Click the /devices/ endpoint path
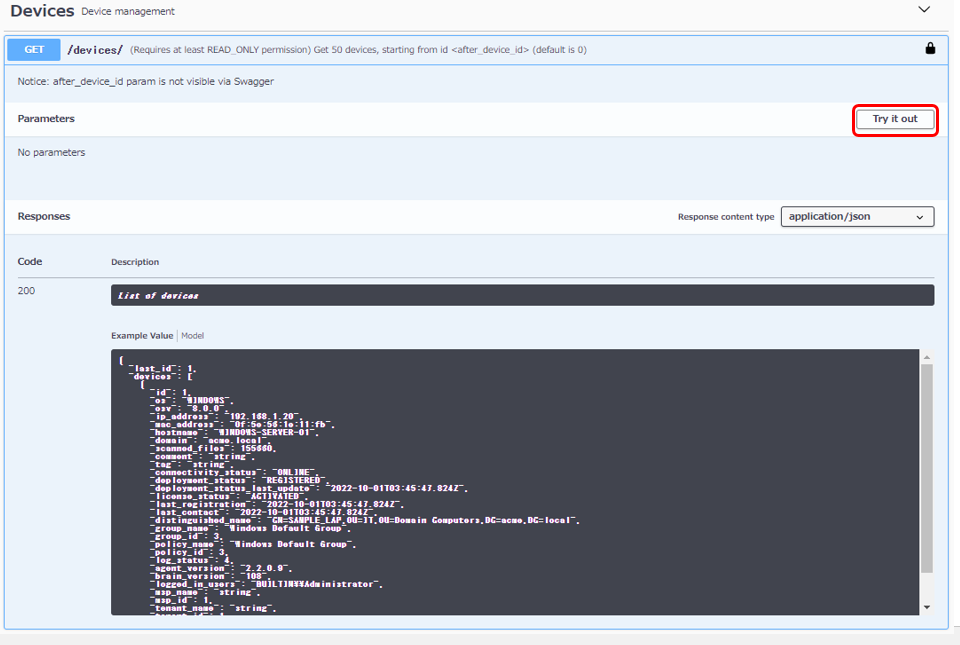Screen dimensions: 960x645 click(95, 49)
